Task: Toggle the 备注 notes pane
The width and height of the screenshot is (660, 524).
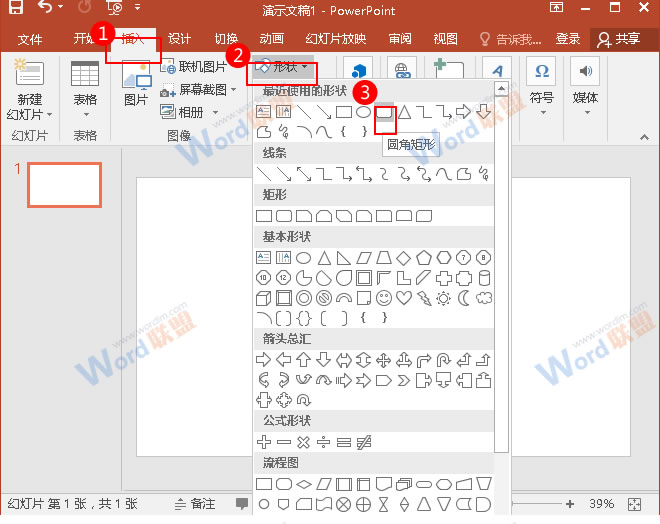Action: pyautogui.click(x=195, y=503)
